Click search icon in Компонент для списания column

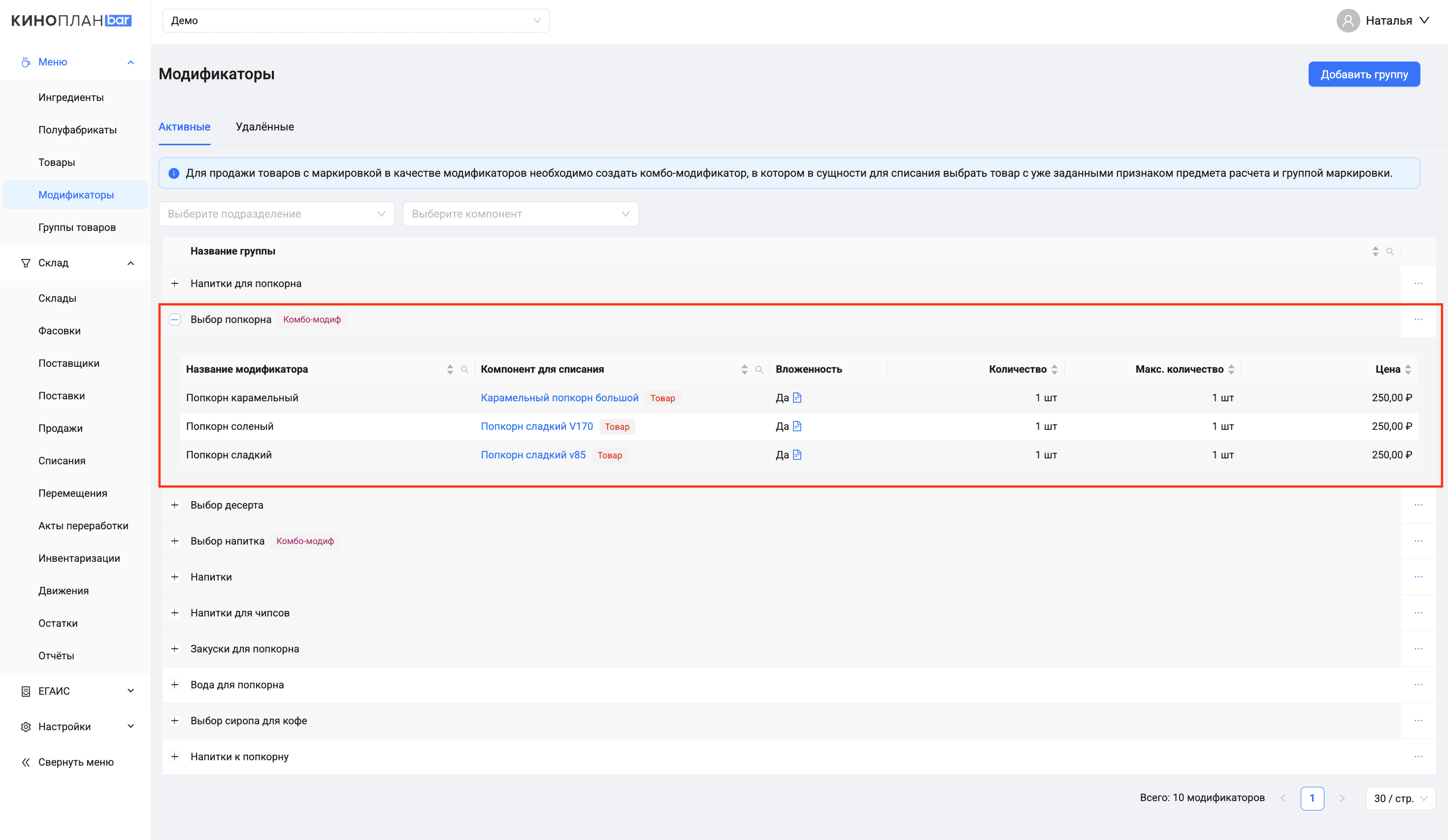pyautogui.click(x=759, y=369)
